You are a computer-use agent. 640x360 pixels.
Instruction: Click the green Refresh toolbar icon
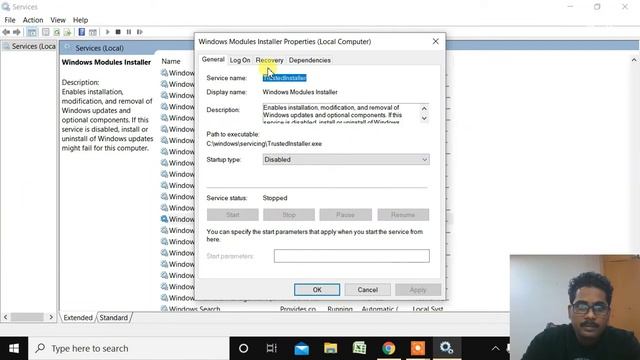tap(57, 32)
